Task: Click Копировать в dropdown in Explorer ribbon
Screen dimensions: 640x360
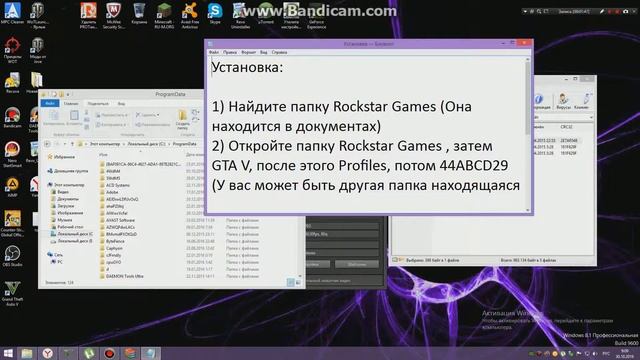Action: pyautogui.click(x=111, y=124)
